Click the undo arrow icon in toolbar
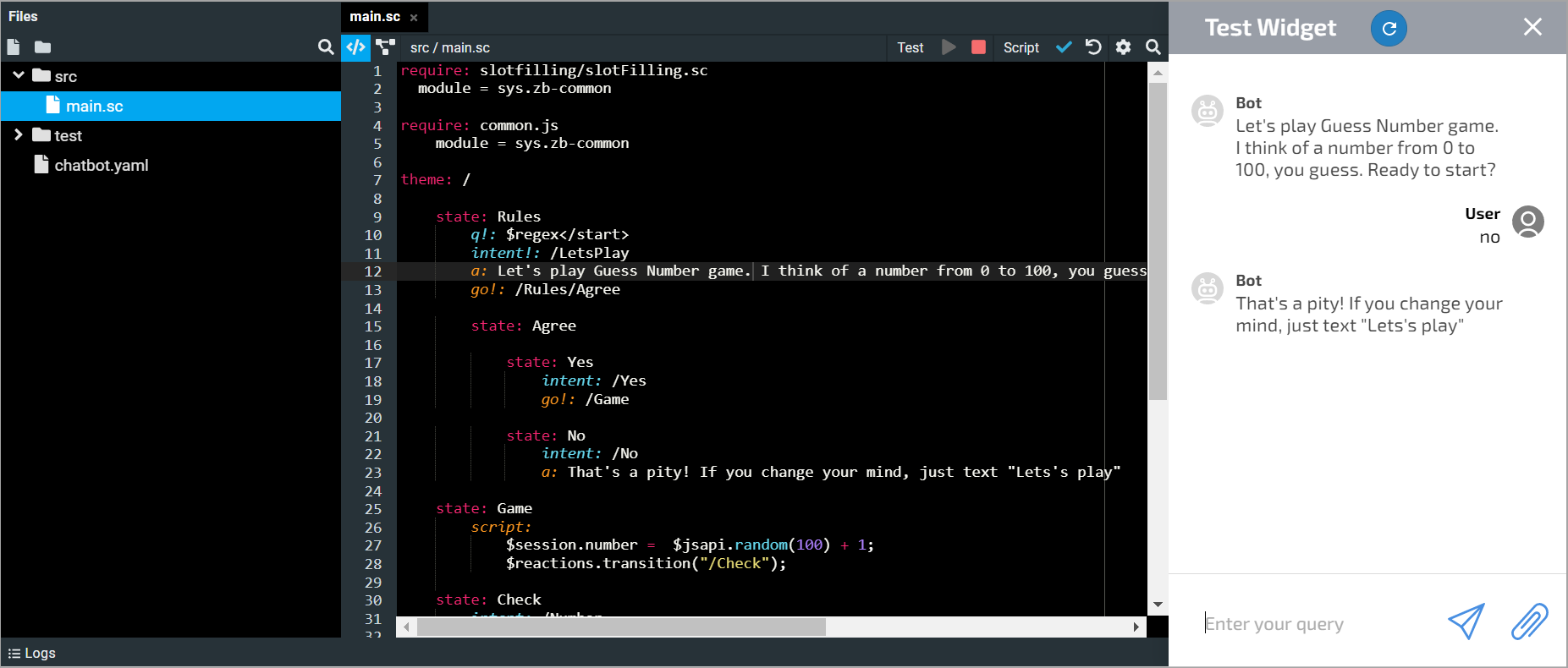This screenshot has width=1568, height=668. click(x=1093, y=47)
